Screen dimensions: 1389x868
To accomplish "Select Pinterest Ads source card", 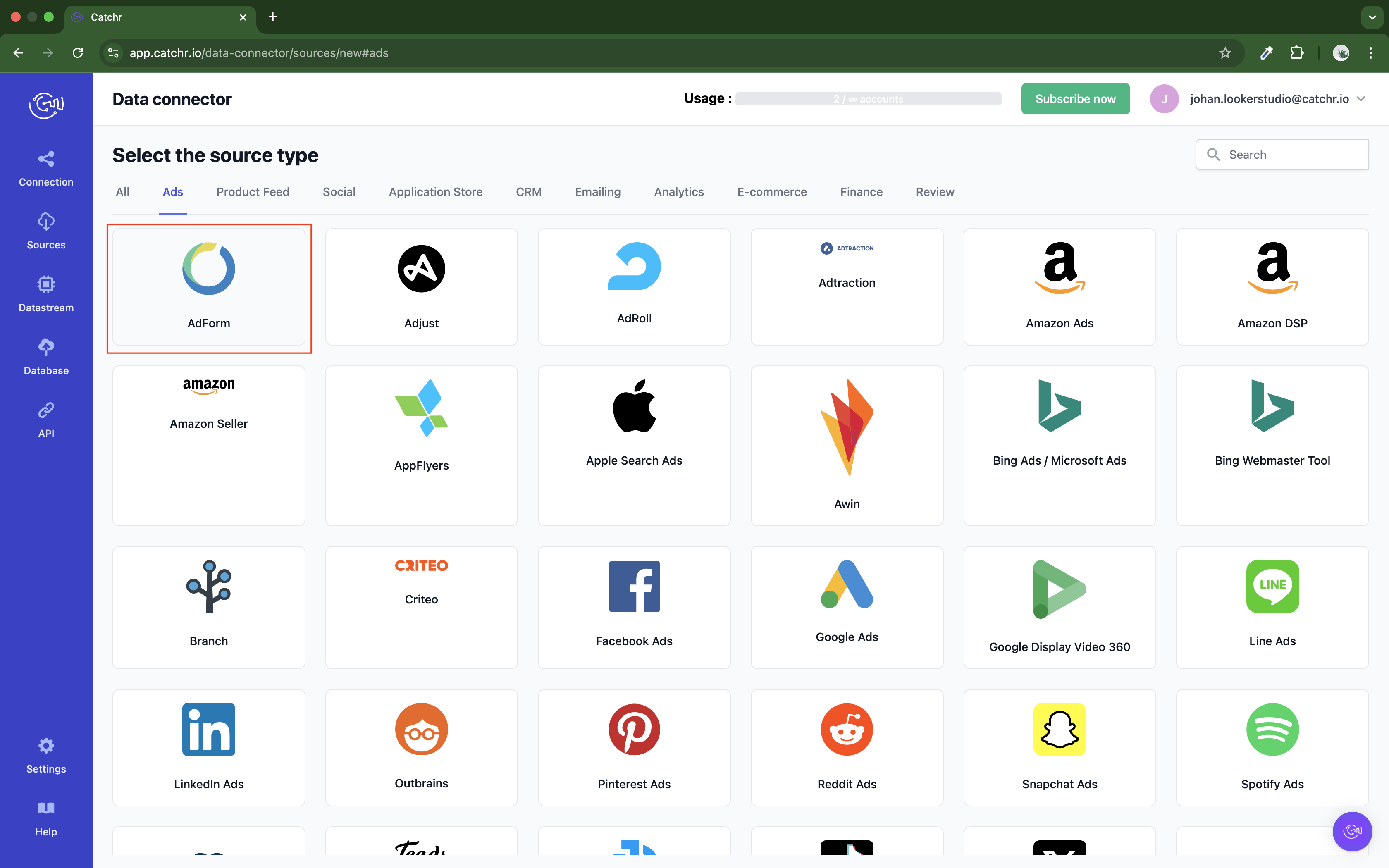I will click(x=634, y=747).
